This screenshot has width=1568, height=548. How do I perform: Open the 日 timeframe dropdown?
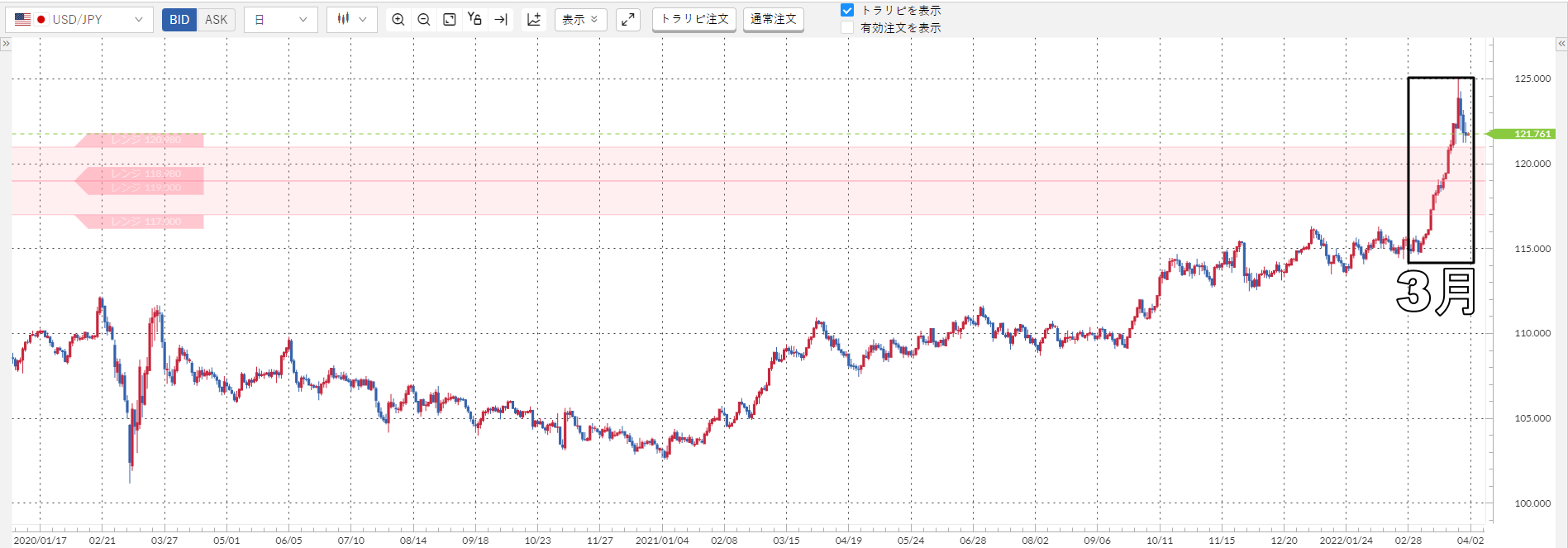click(281, 19)
